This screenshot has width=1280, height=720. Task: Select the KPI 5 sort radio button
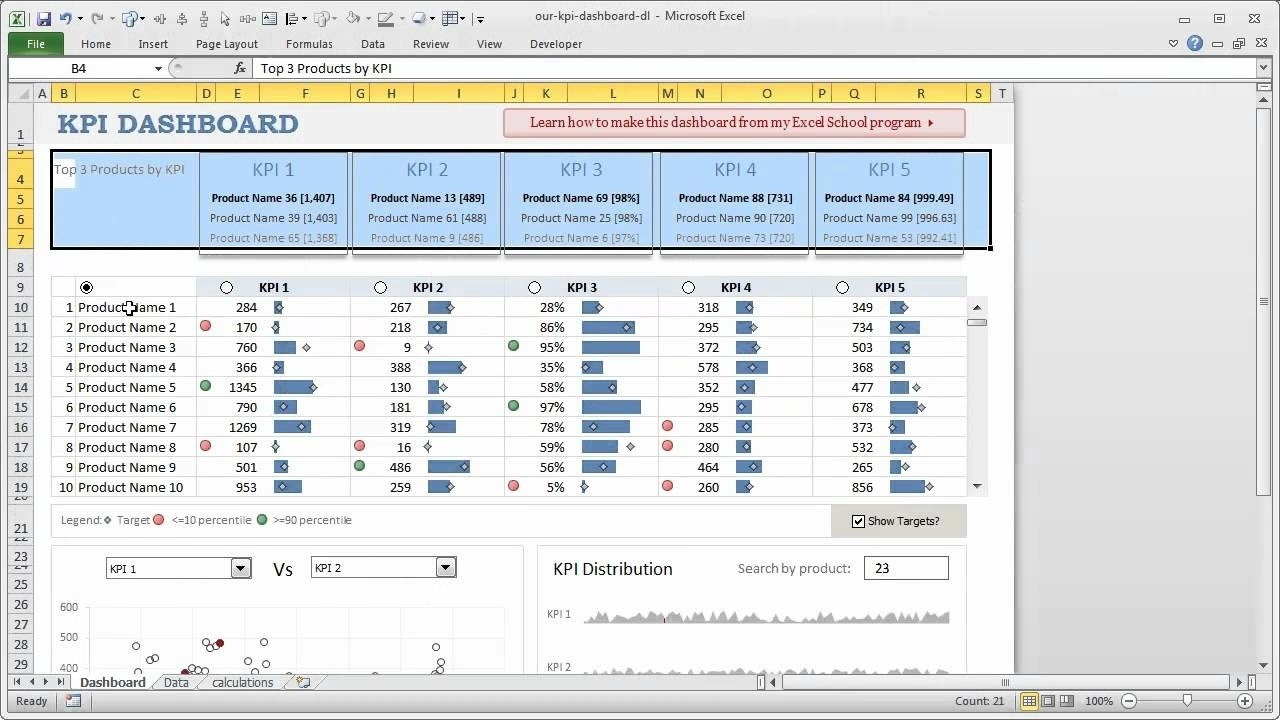coord(842,287)
